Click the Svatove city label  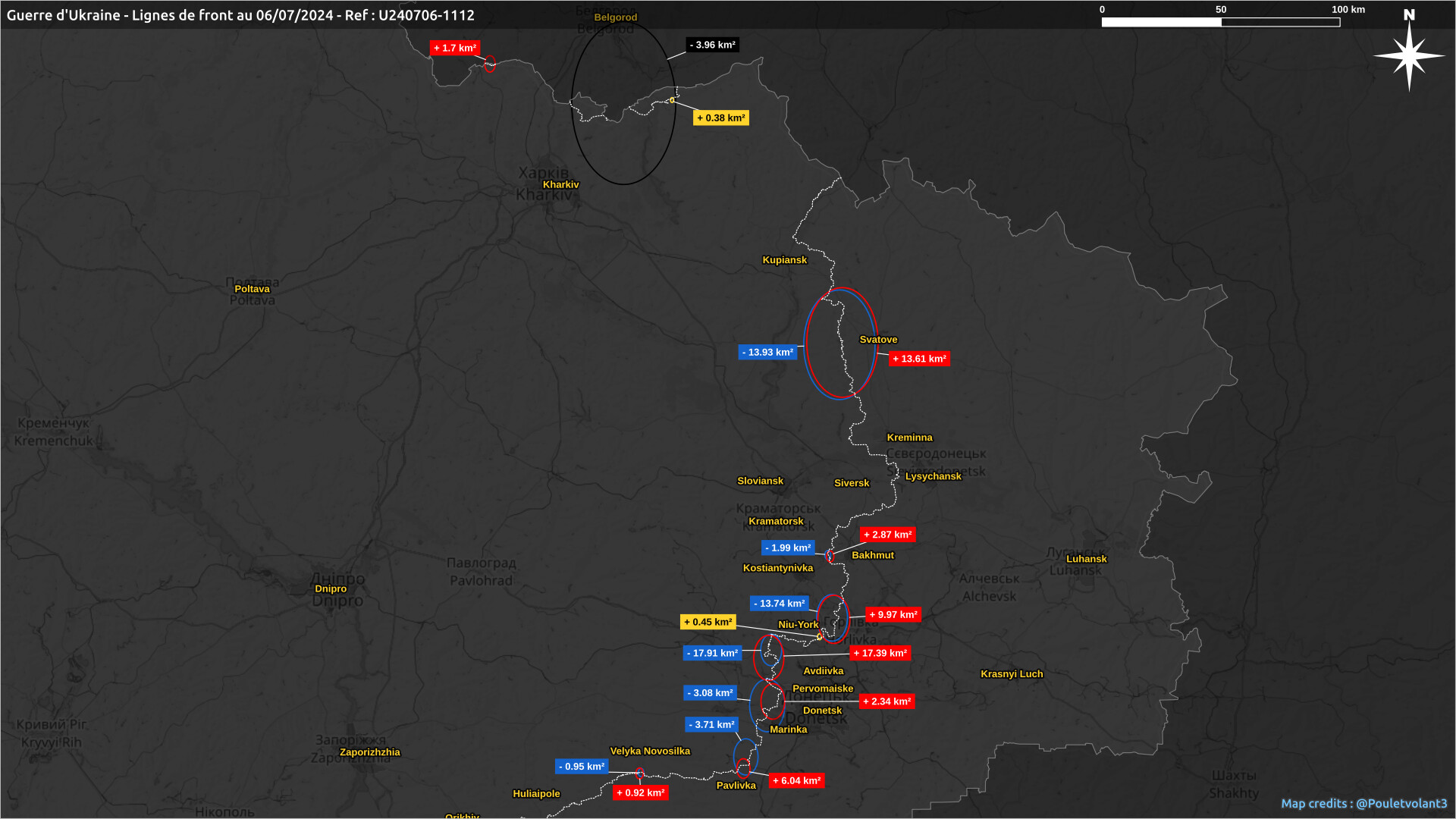tap(878, 340)
